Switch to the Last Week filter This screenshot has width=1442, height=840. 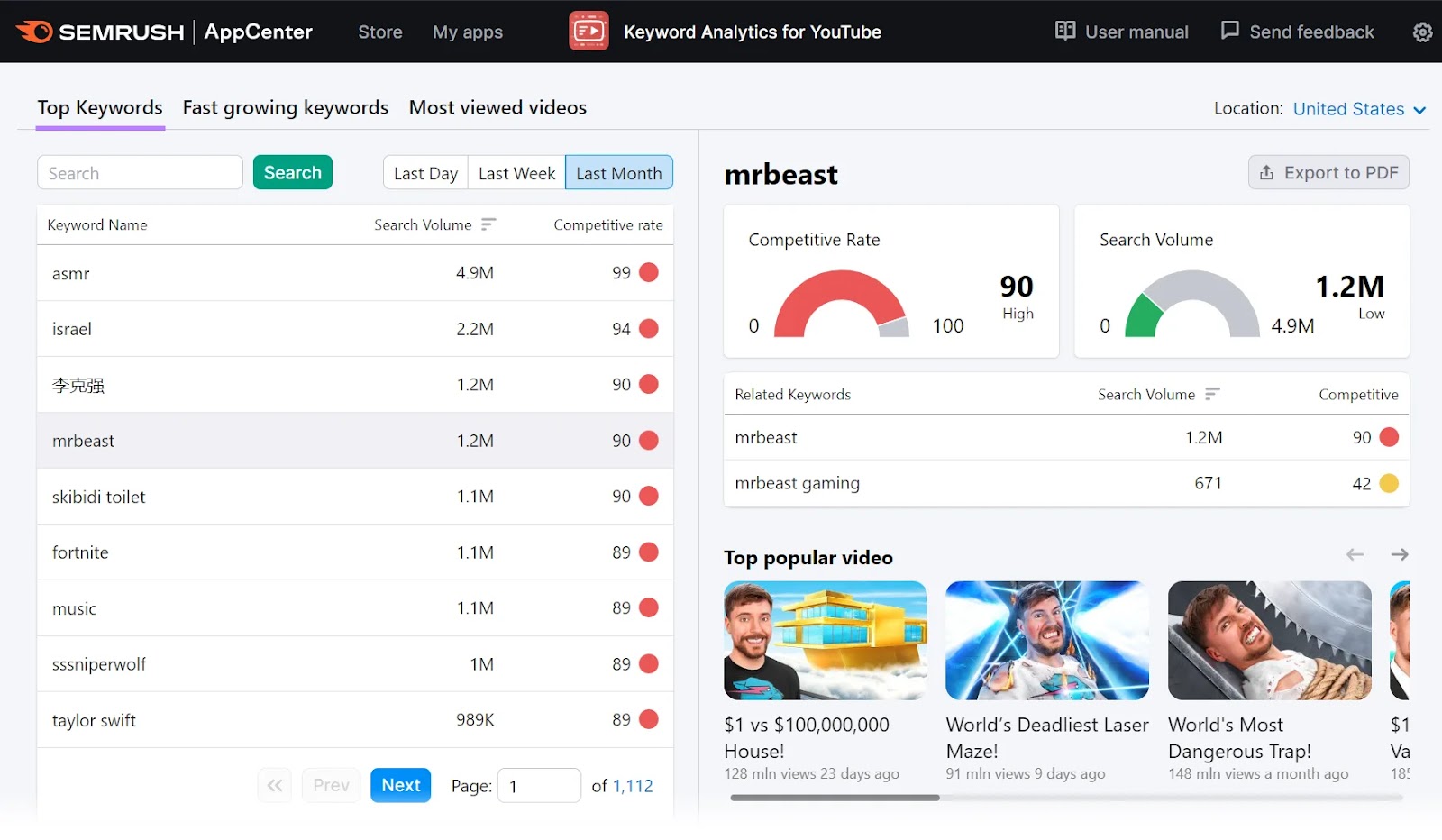coord(516,172)
